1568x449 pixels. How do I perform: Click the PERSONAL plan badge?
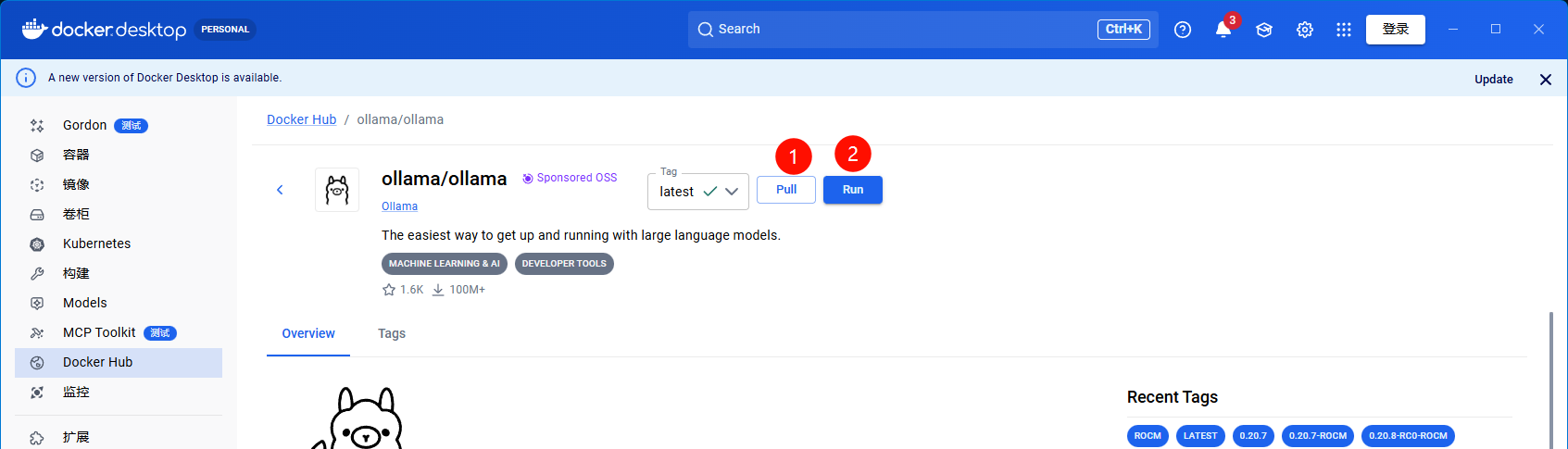pyautogui.click(x=225, y=30)
